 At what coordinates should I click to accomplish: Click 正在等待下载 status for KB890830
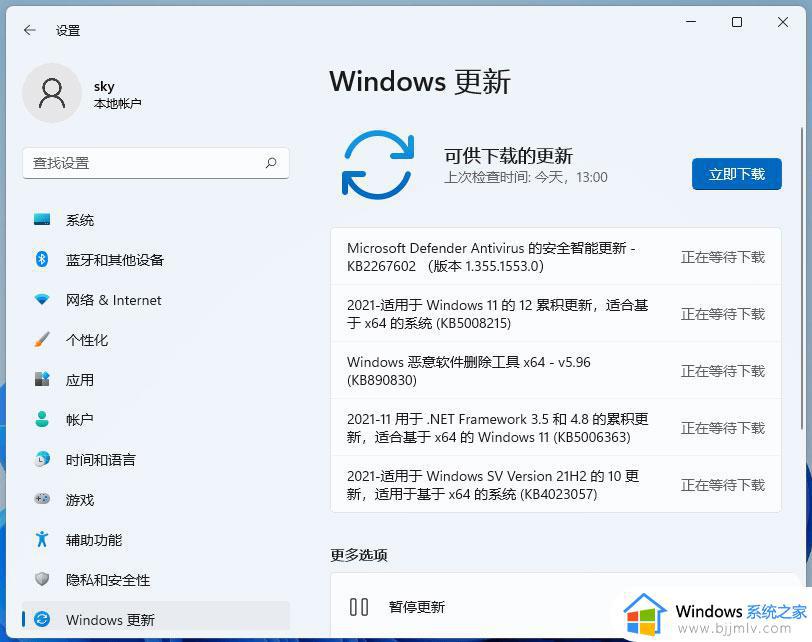tap(722, 371)
